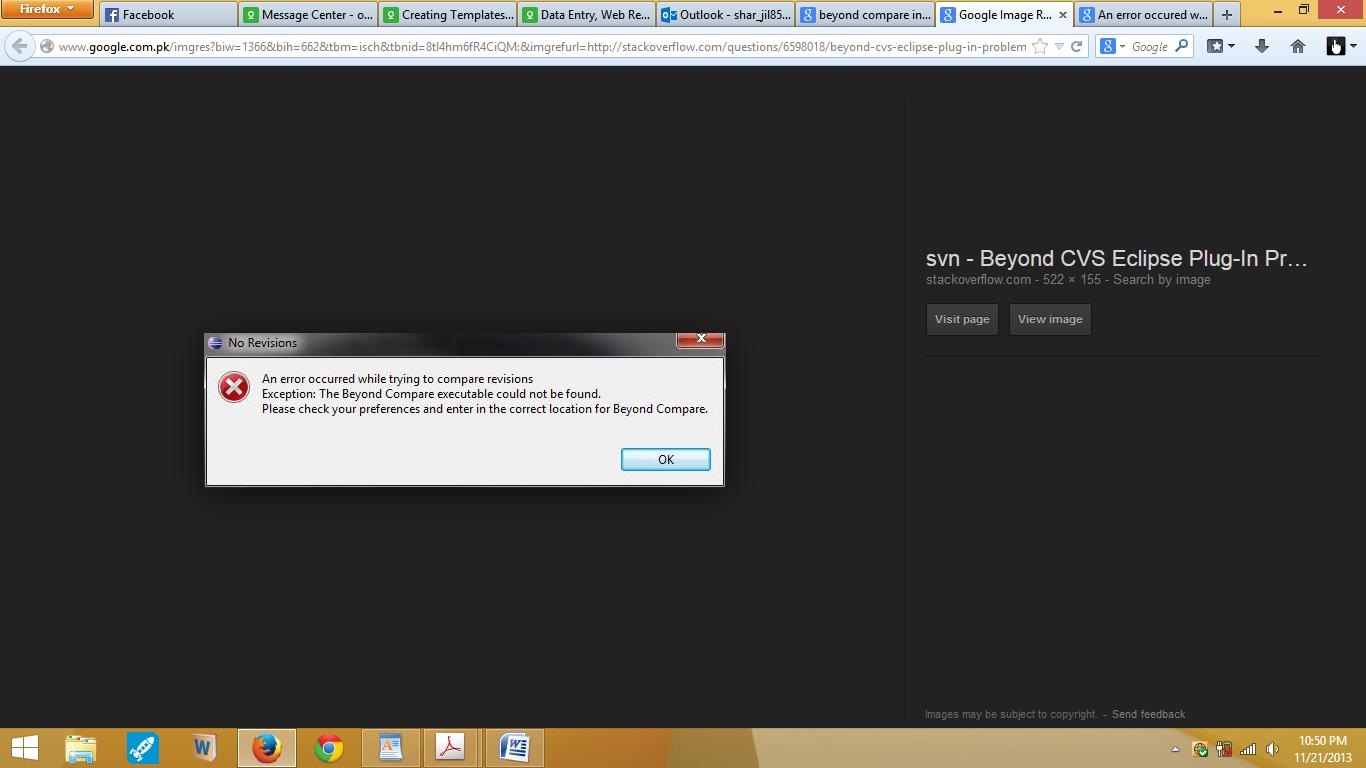
Task: Switch to the Data Entry, Web Re... tab
Action: pyautogui.click(x=587, y=15)
